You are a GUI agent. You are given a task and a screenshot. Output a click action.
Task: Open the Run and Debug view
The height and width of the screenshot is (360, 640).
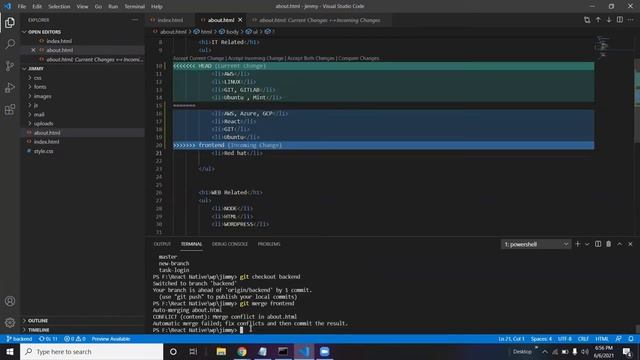(x=10, y=87)
